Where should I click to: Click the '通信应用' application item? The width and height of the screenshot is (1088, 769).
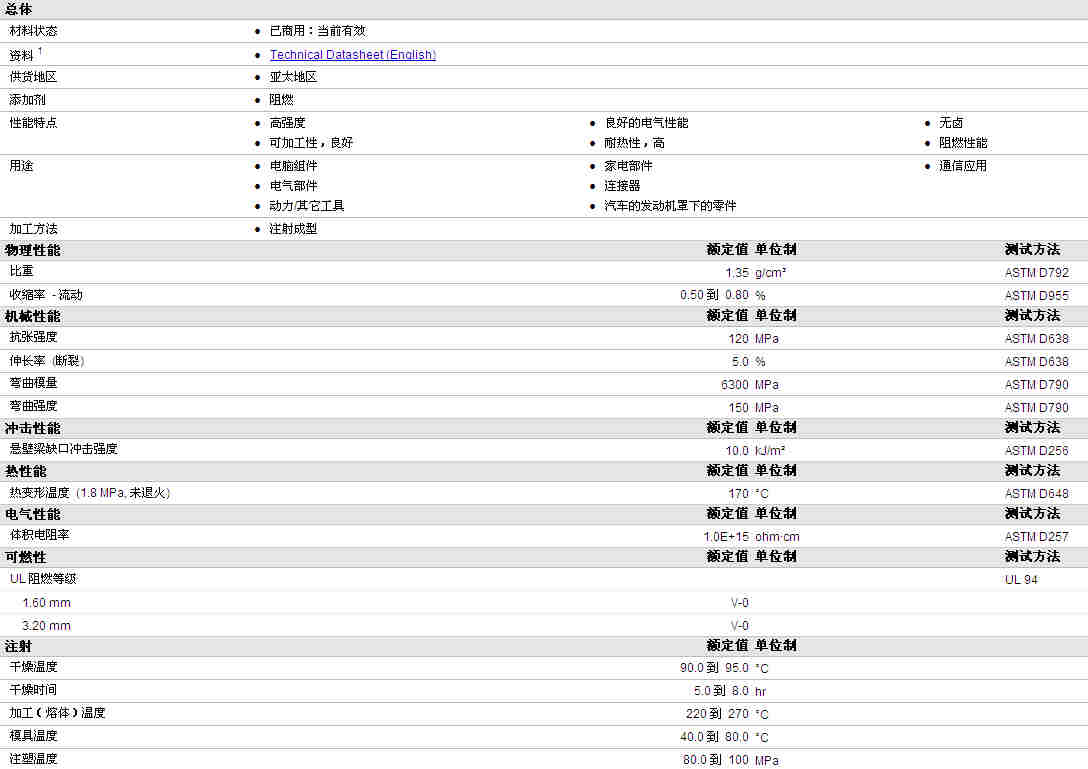tap(963, 166)
